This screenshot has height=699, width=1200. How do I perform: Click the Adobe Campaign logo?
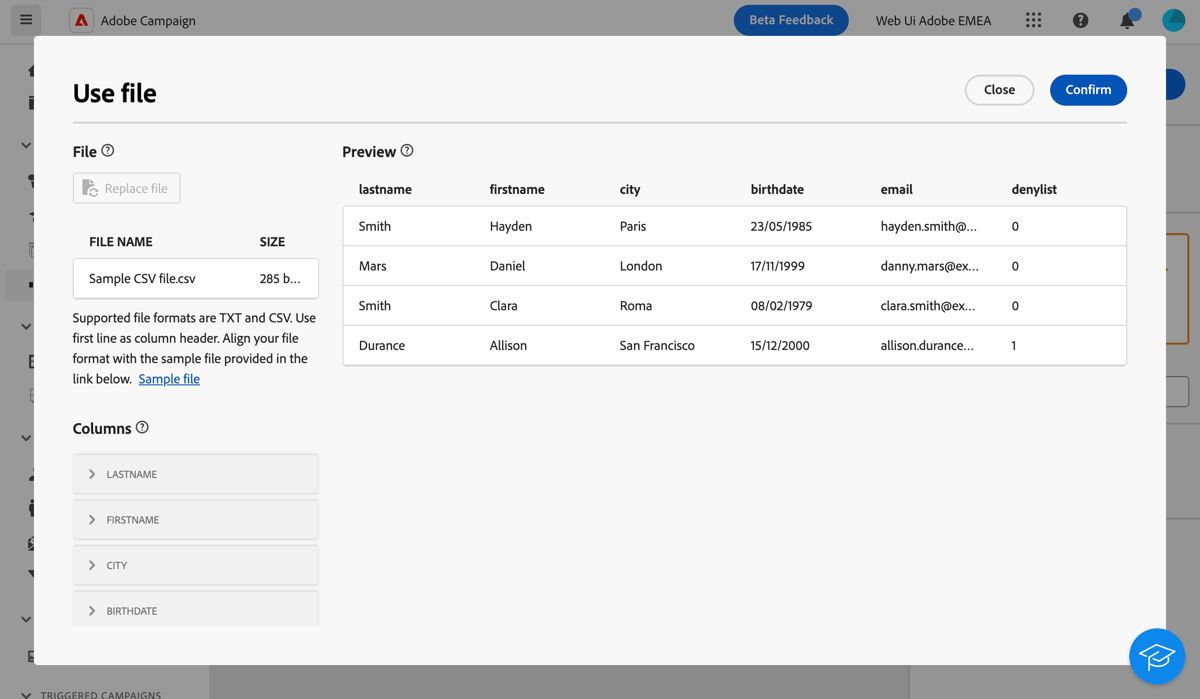click(x=81, y=20)
